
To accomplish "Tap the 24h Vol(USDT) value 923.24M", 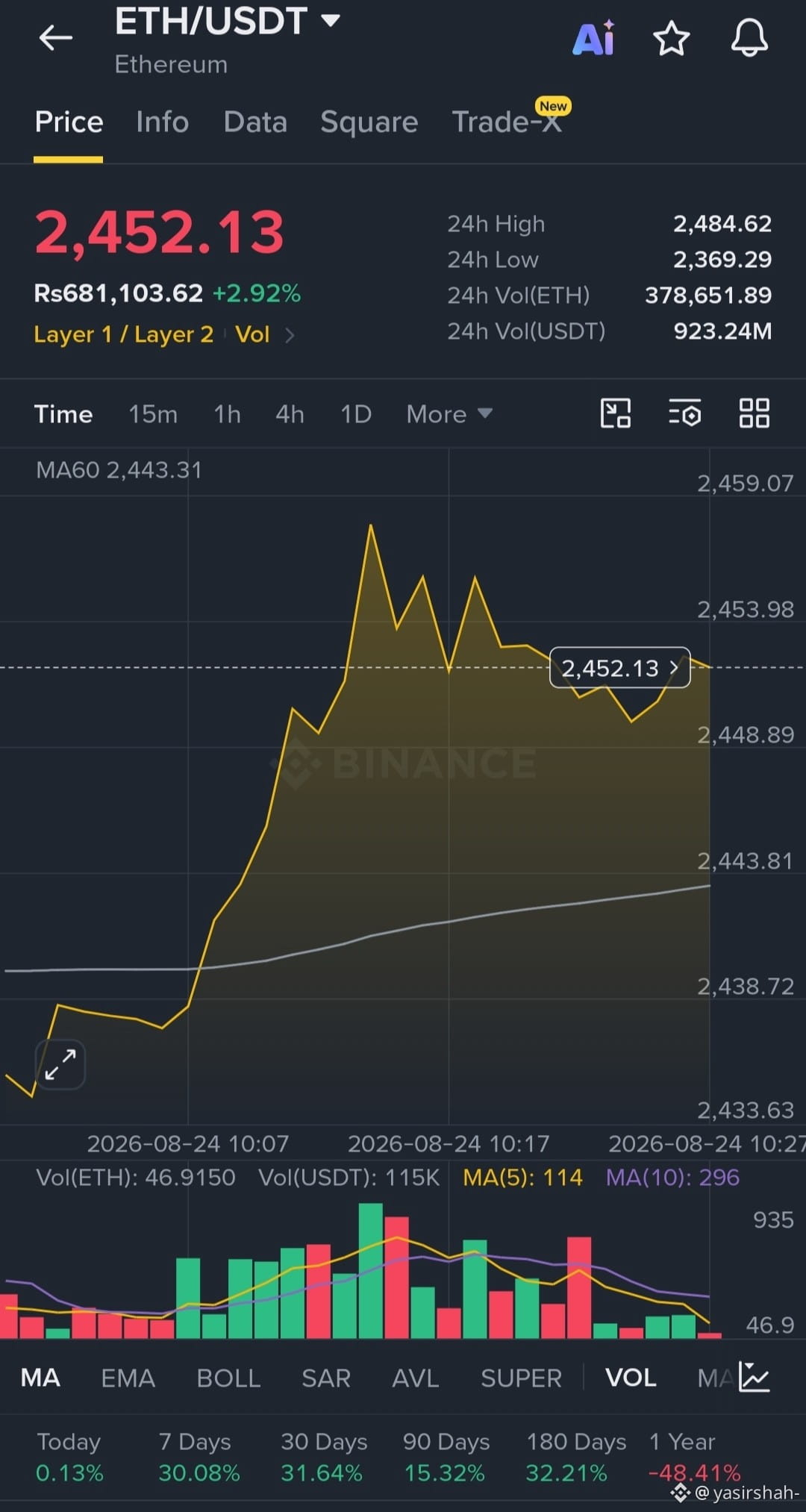I will click(722, 331).
